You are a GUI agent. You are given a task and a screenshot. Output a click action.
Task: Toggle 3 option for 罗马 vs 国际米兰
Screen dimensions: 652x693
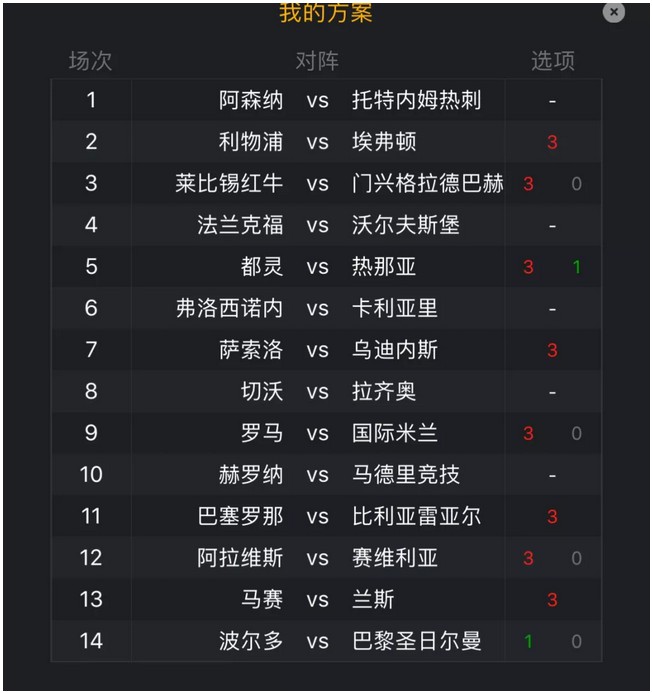click(528, 434)
